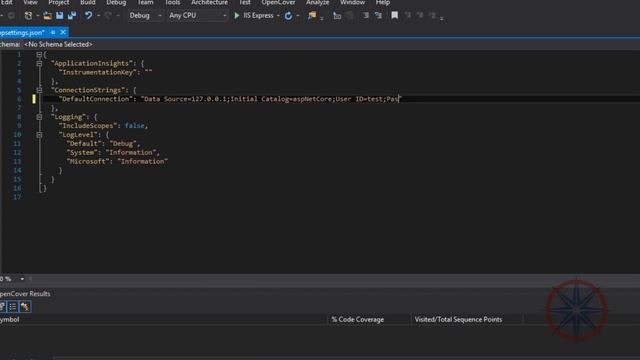Click the OpenCover Results panel title
640x360 pixels.
[25, 294]
